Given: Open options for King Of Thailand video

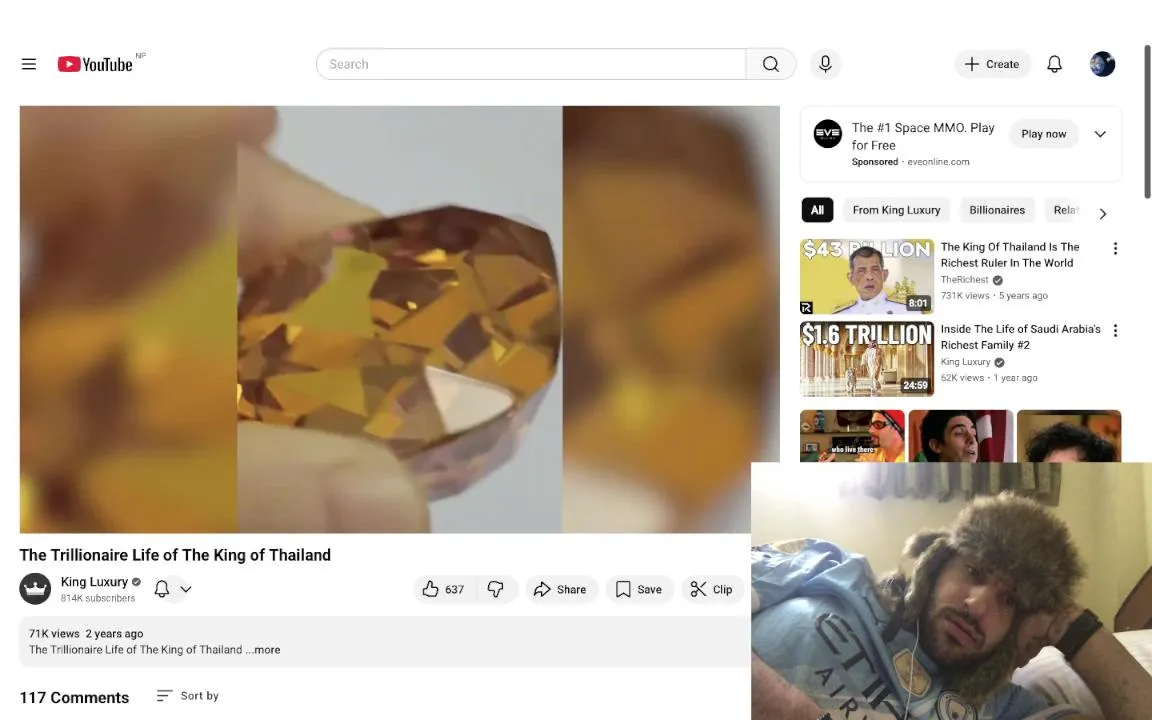Looking at the screenshot, I should 1115,248.
